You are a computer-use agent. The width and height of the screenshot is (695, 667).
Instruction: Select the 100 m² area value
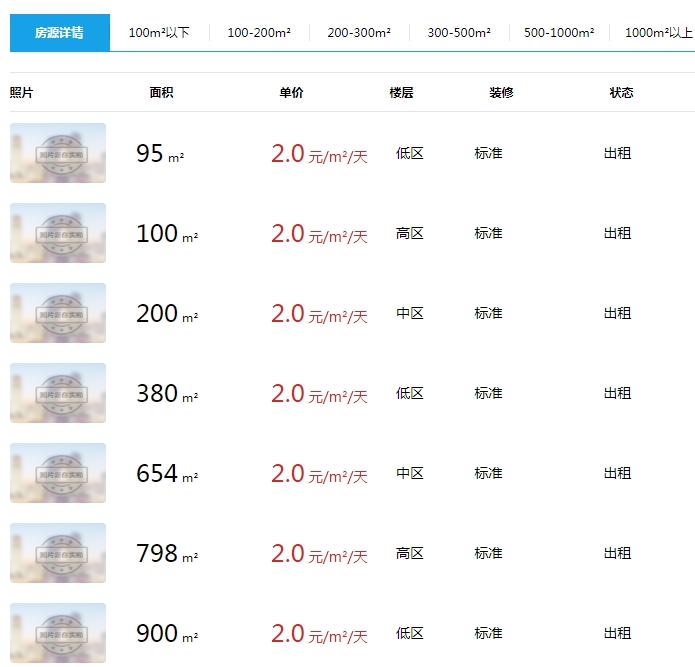pyautogui.click(x=167, y=234)
